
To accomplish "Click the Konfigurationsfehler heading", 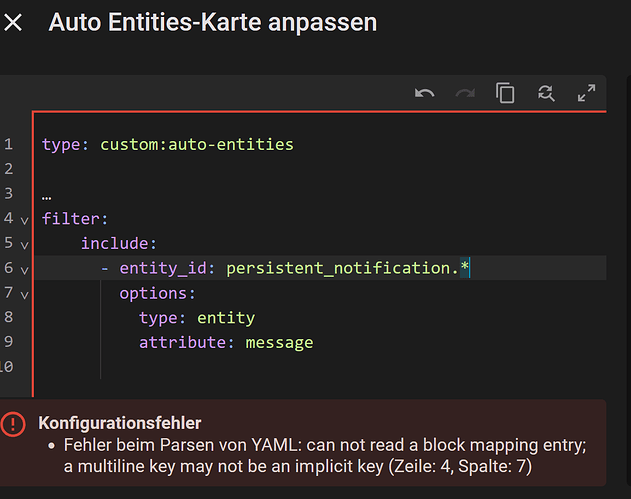I will (120, 423).
